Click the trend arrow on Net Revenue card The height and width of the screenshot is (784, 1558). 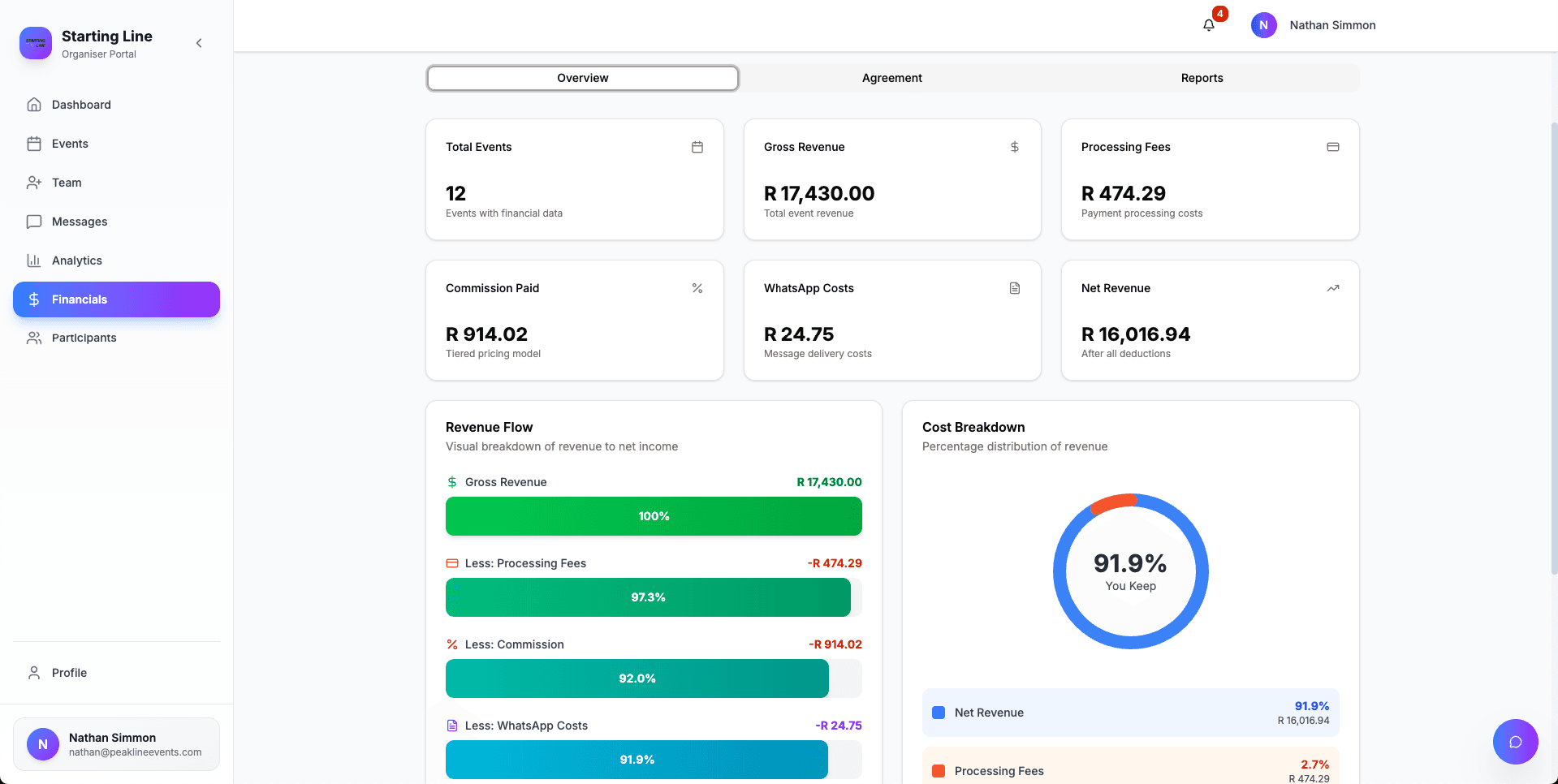point(1332,288)
